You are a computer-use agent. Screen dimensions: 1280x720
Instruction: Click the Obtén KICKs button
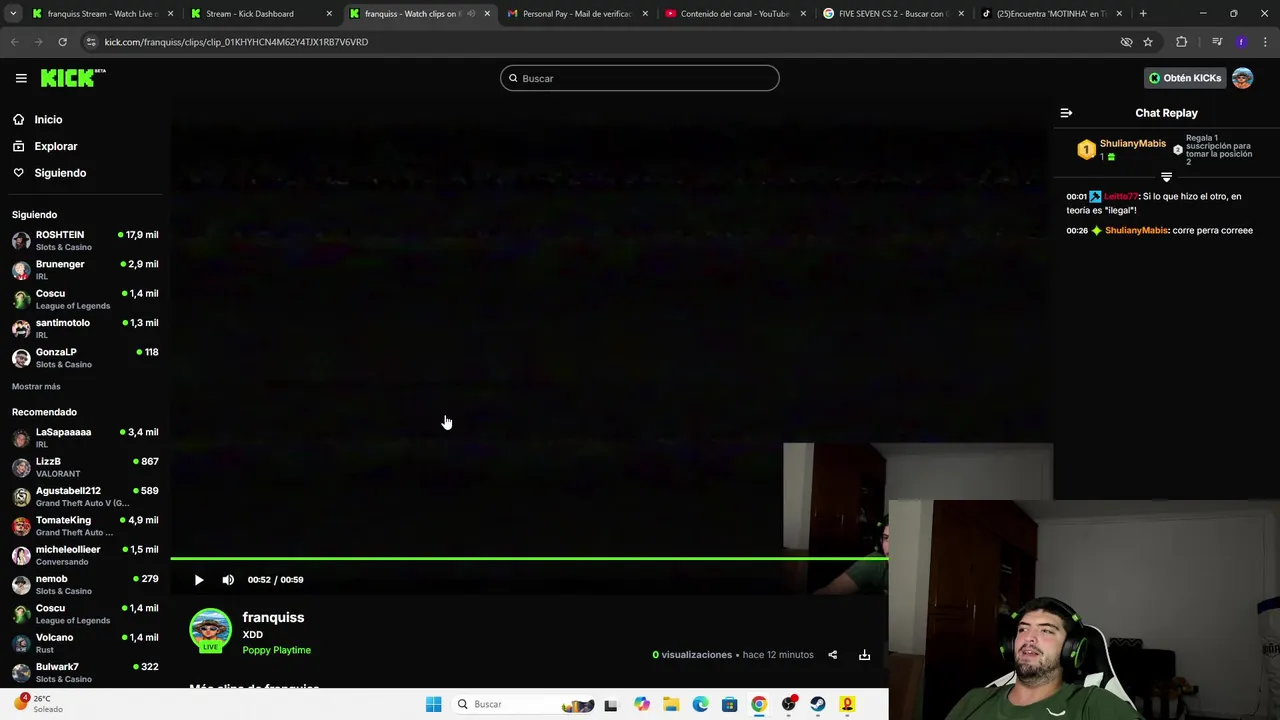click(1185, 78)
